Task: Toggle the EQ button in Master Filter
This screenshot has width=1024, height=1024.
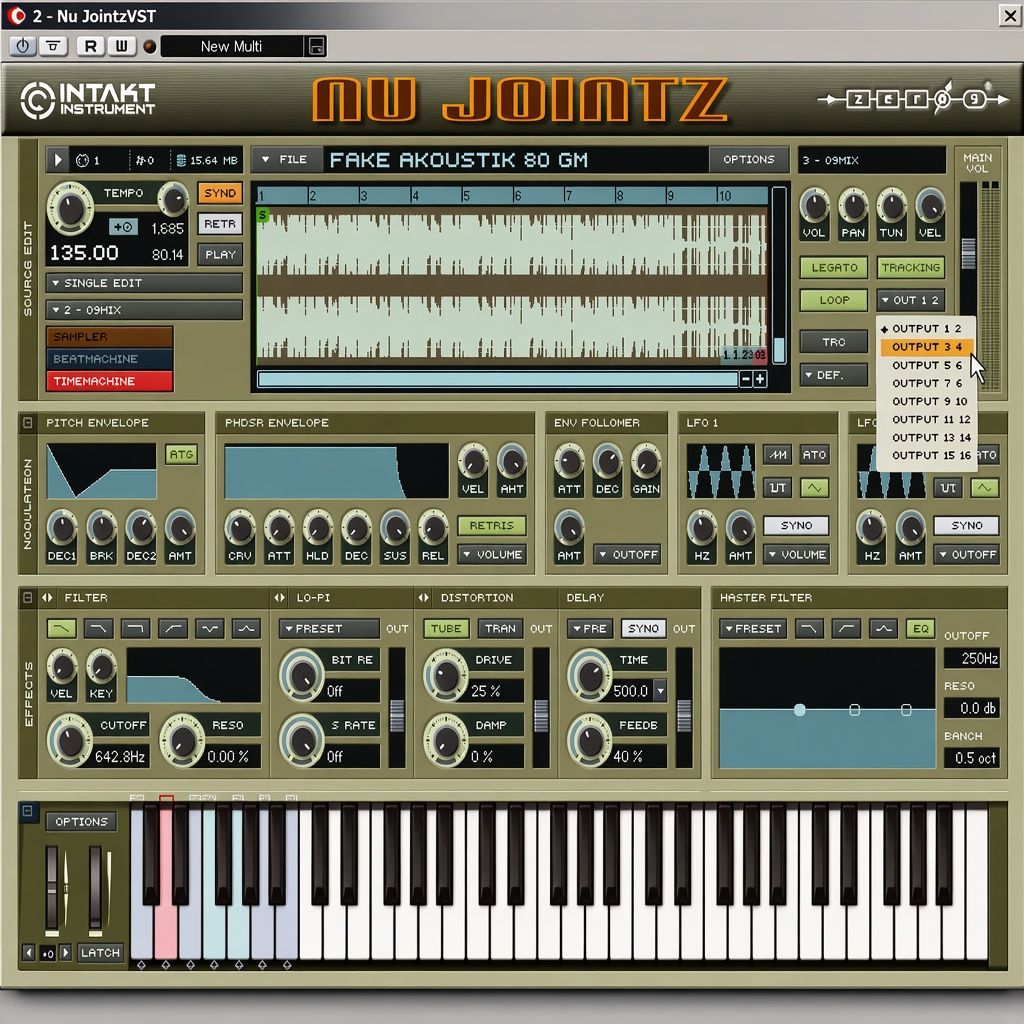Action: [920, 628]
